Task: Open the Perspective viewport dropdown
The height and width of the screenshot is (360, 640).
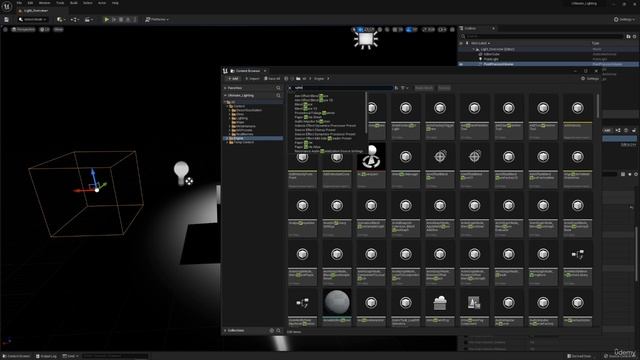Action: [x=23, y=29]
